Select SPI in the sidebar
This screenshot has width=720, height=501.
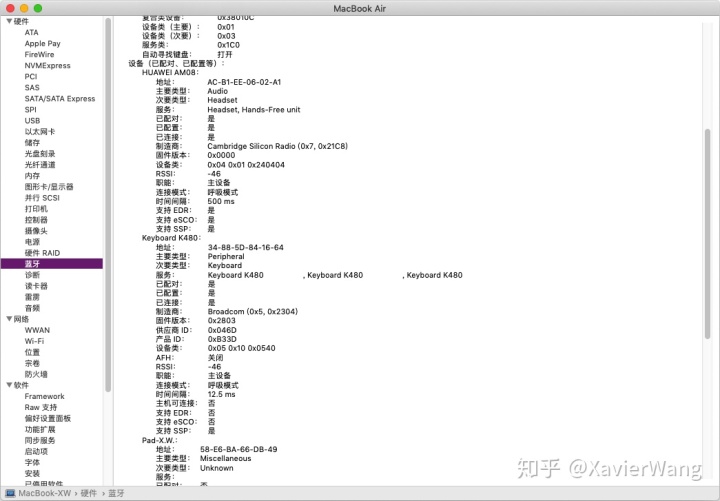30,109
